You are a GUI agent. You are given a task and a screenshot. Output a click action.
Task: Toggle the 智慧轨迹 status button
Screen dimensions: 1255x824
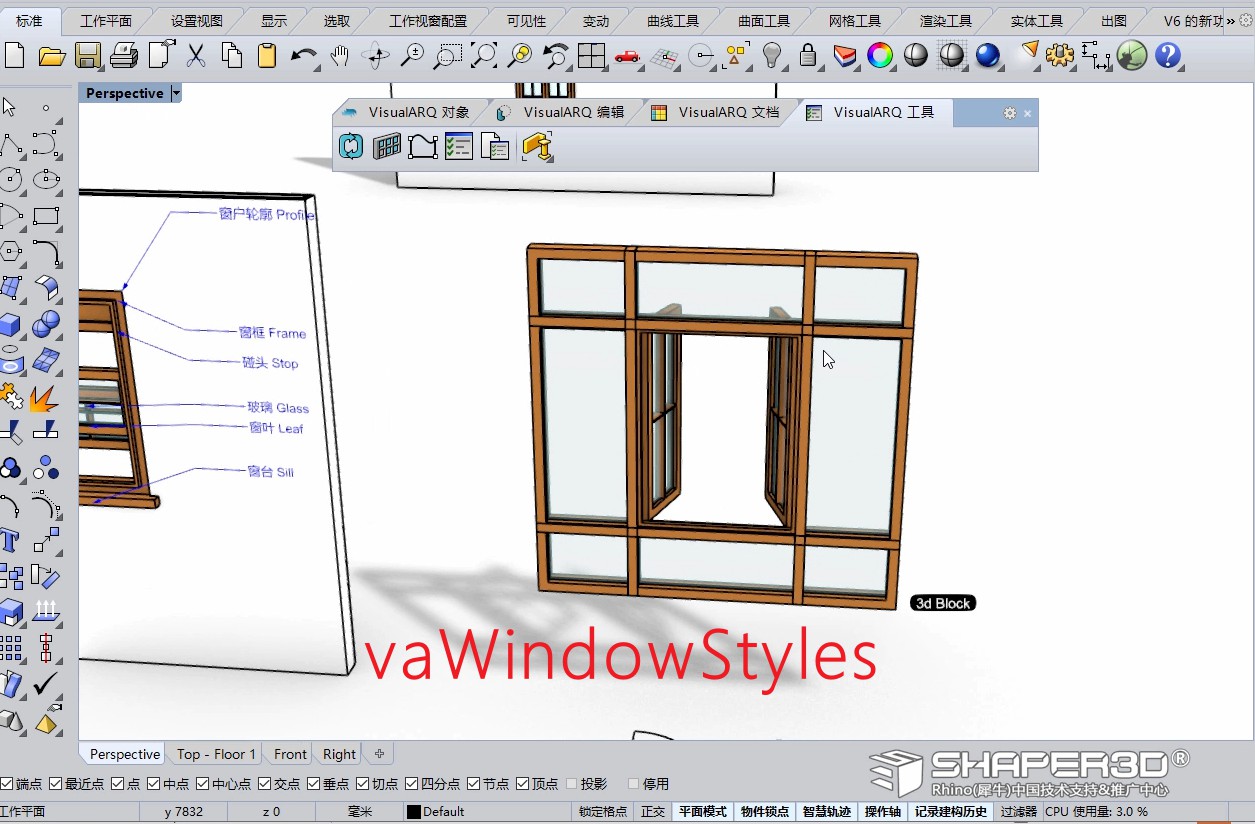(x=827, y=811)
